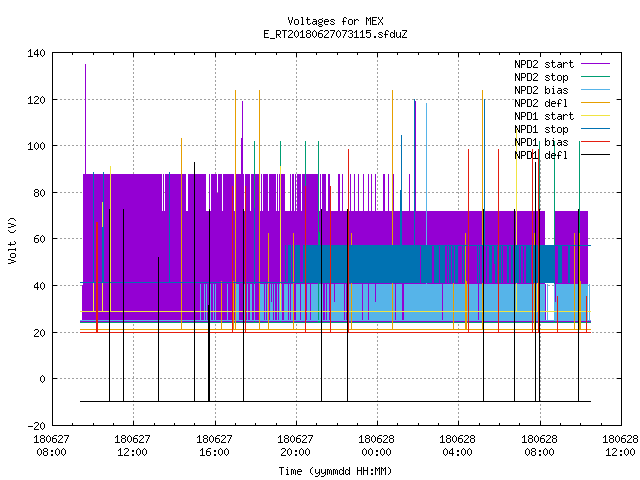Screen dimensions: 640x480
Task: Select the NPD2 stop legend entry
Action: point(541,77)
